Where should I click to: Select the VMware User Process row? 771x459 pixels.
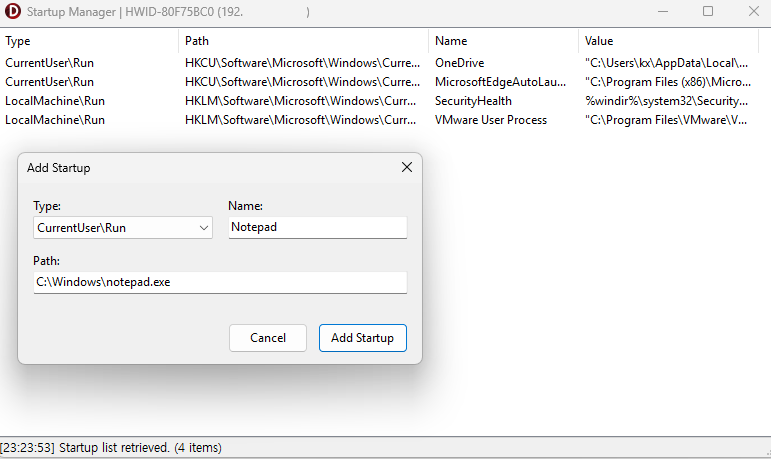click(379, 120)
